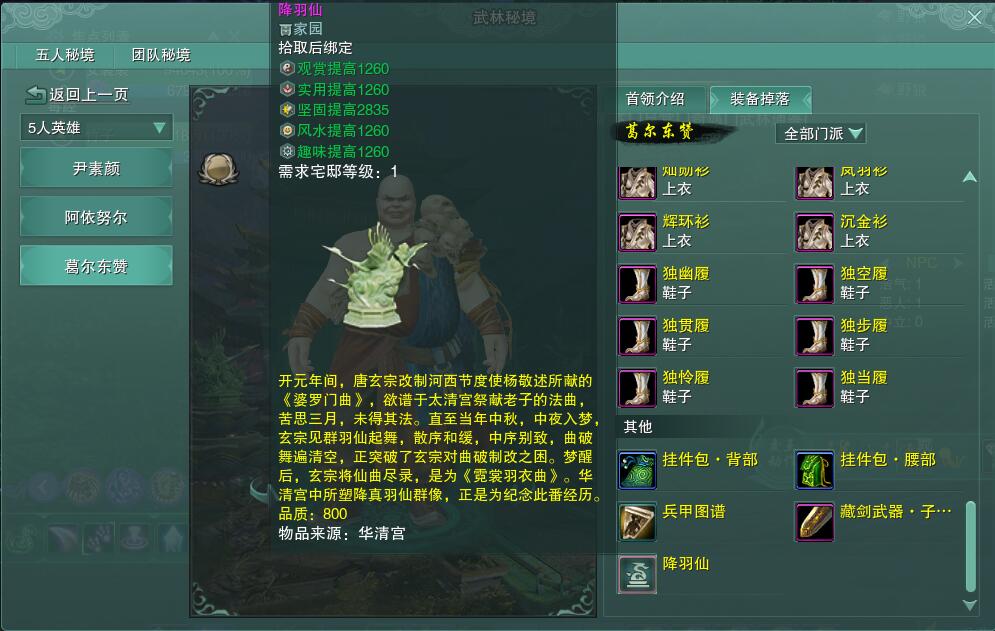Click the 沉金衫 armor icon
This screenshot has width=995, height=631.
pyautogui.click(x=815, y=232)
